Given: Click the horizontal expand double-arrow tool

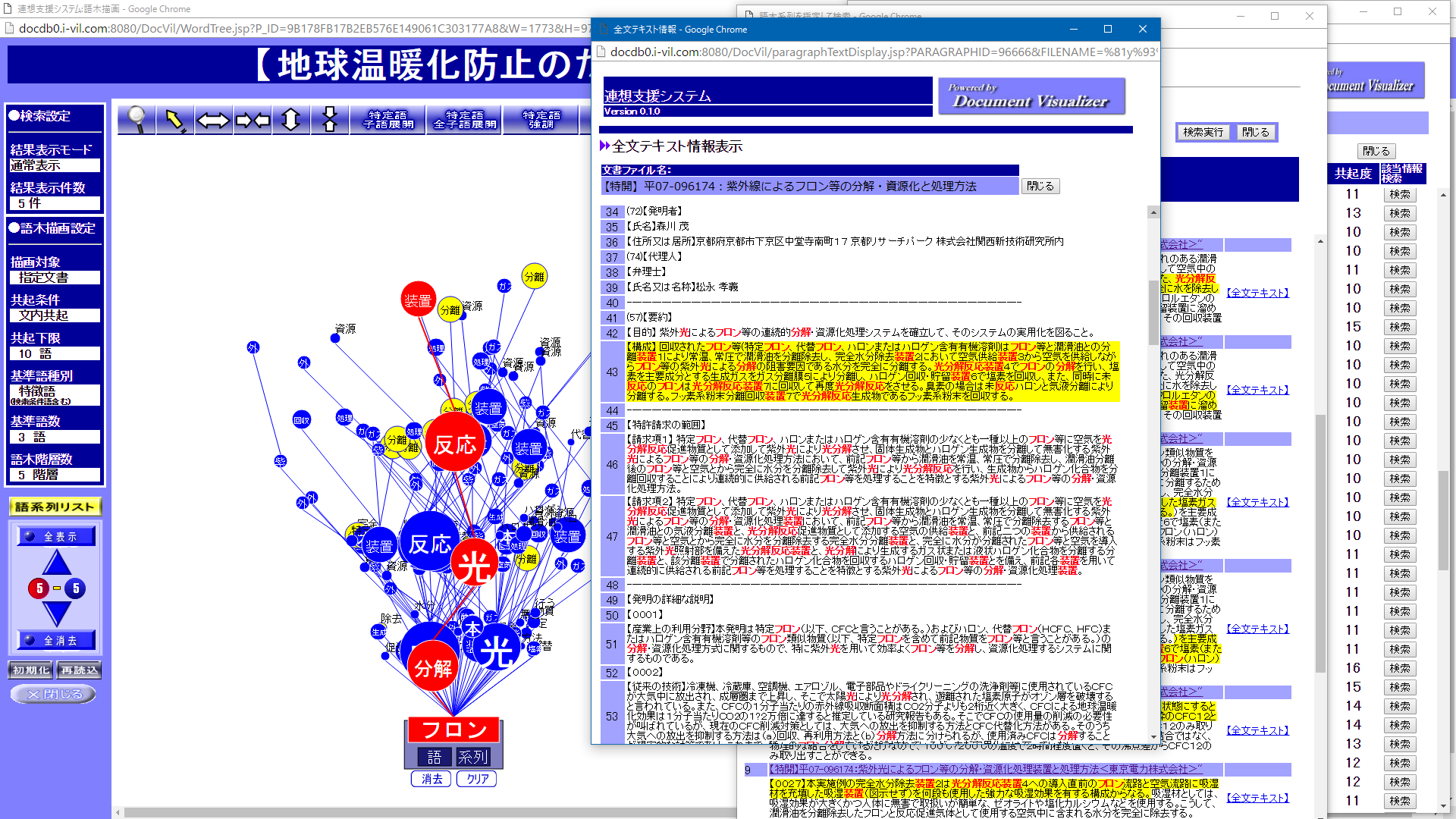Looking at the screenshot, I should pos(214,120).
